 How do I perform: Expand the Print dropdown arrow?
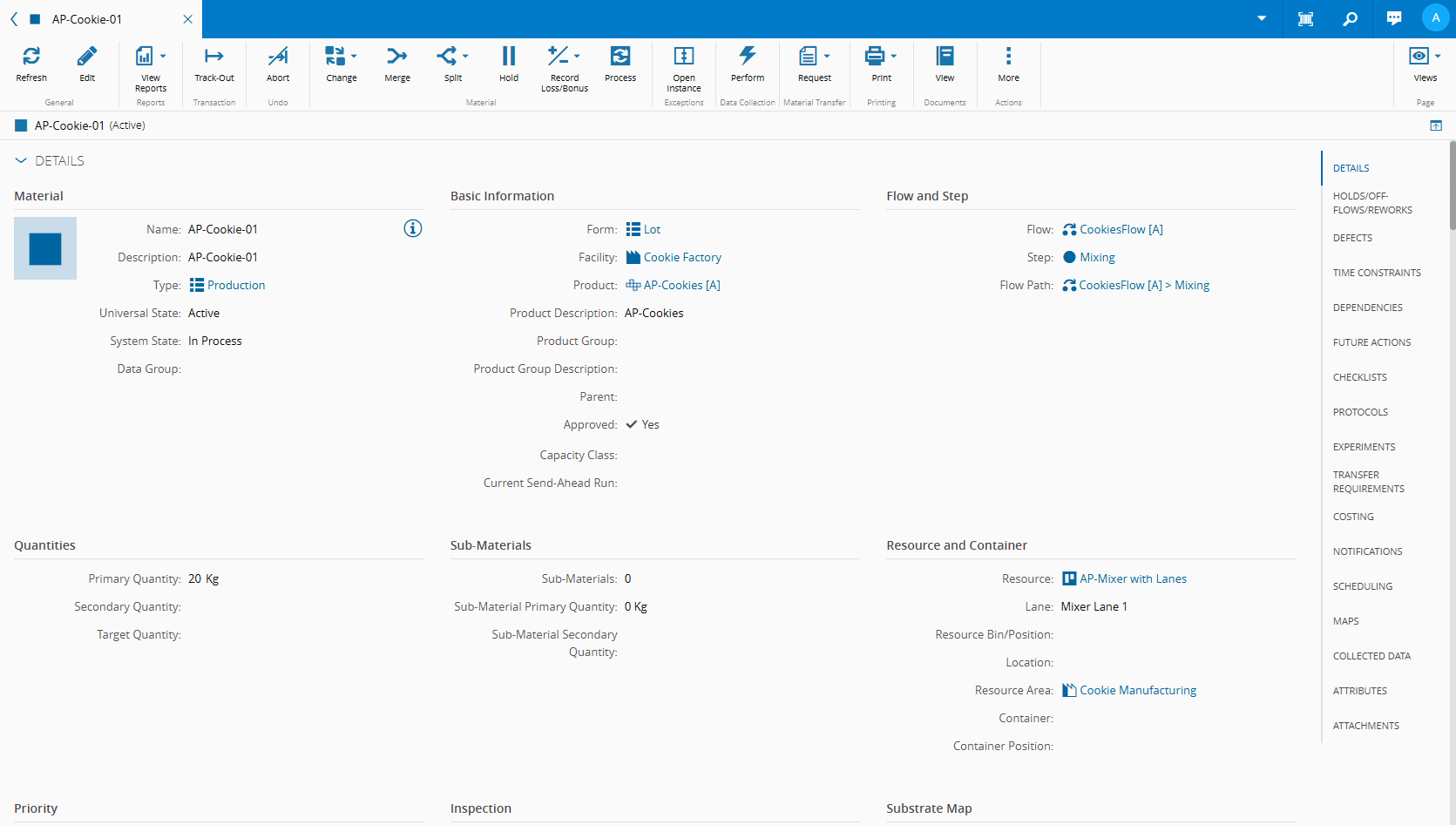pyautogui.click(x=893, y=57)
